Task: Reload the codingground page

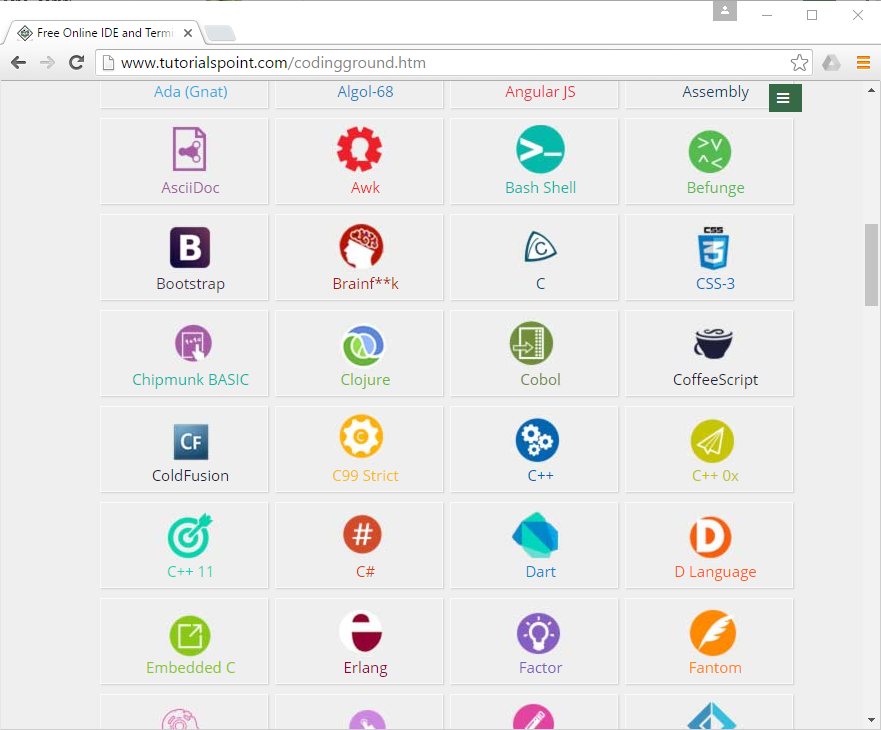Action: (x=77, y=62)
